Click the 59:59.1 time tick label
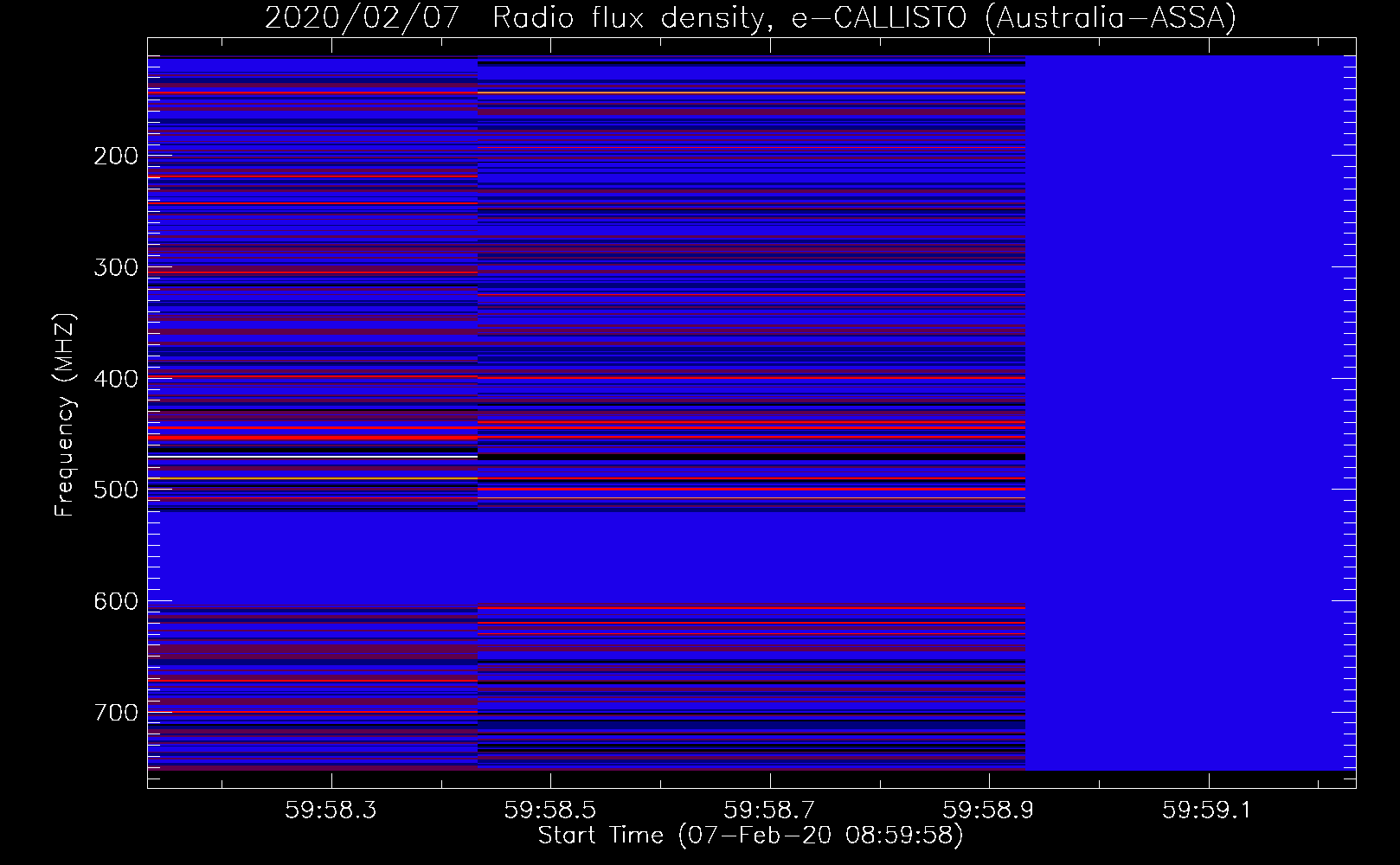This screenshot has height=865, width=1400. tap(1207, 811)
